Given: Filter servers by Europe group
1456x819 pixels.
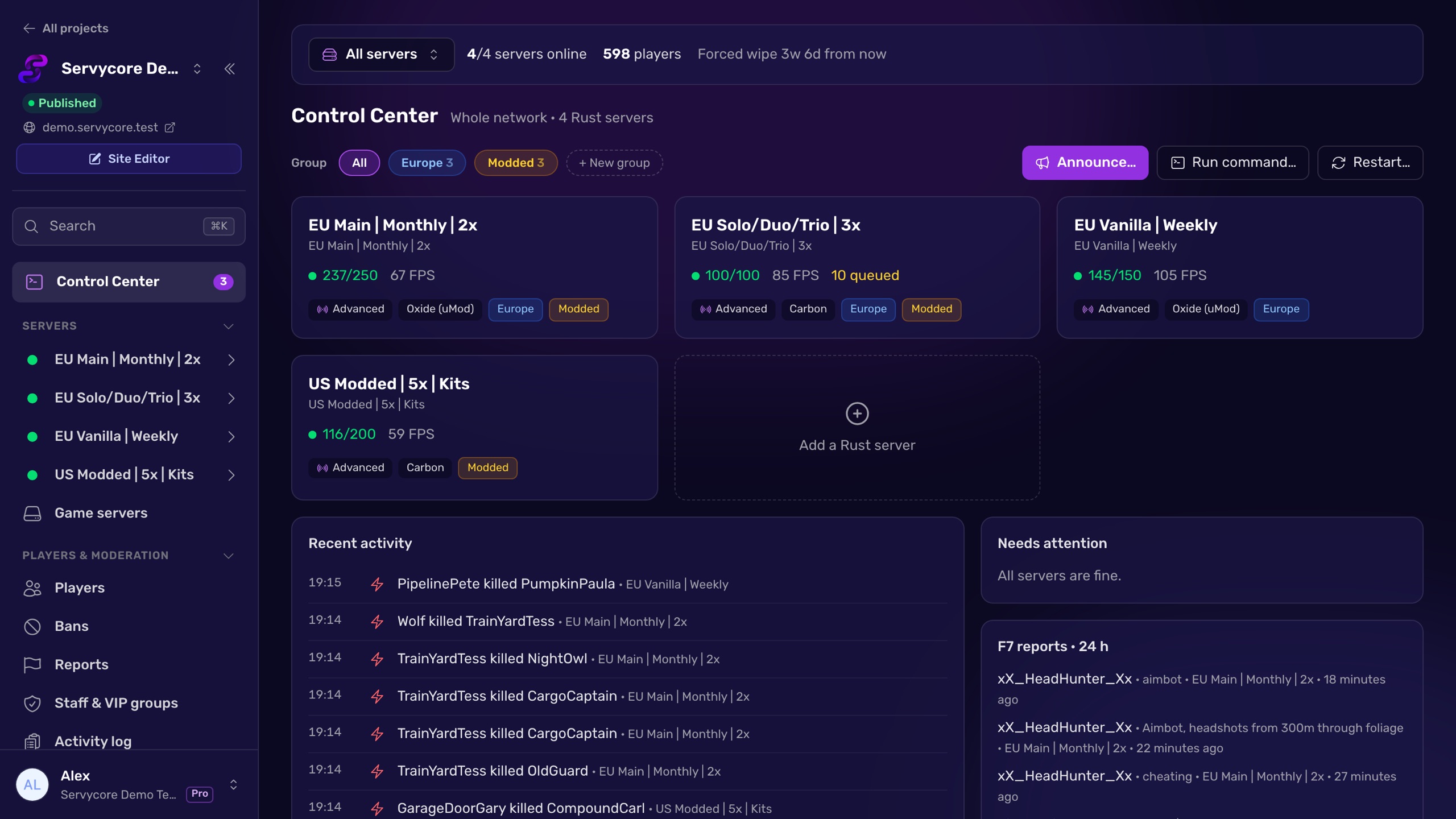Looking at the screenshot, I should [x=427, y=163].
